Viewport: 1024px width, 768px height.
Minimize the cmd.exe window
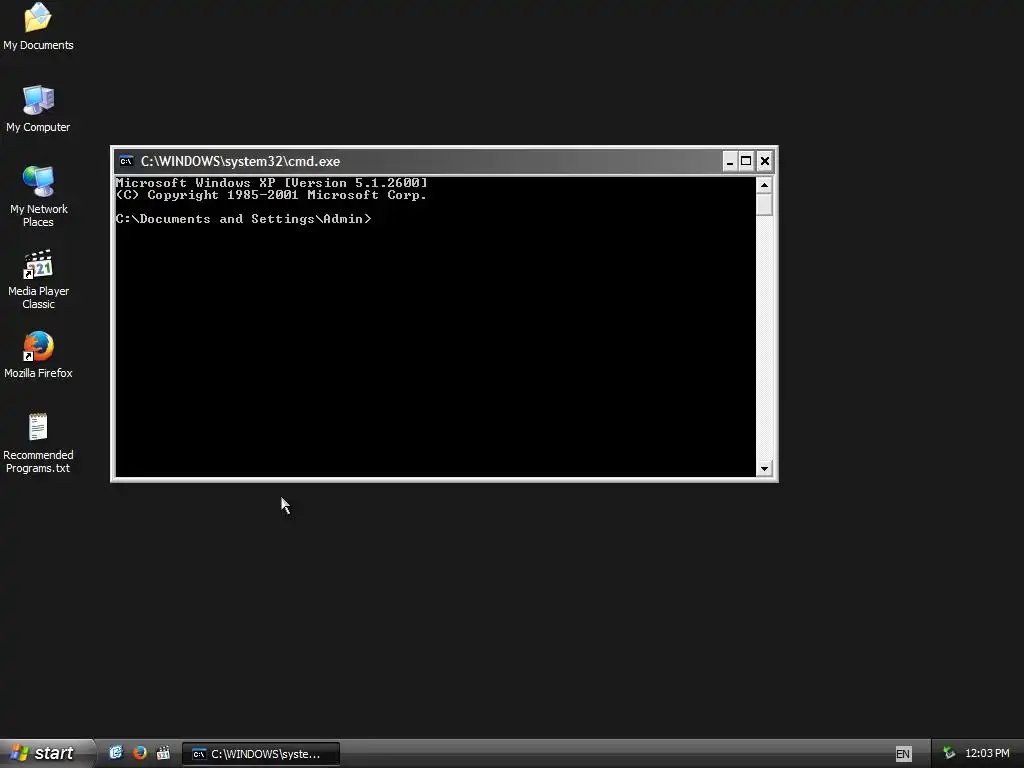coord(730,161)
